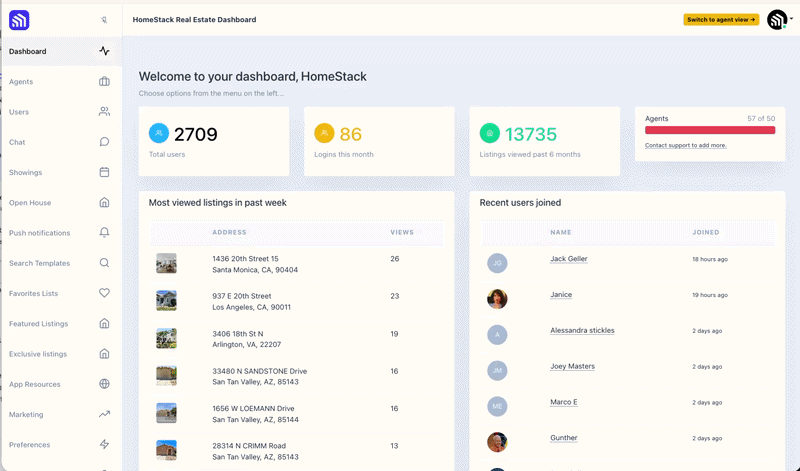
Task: Click the Showings calendar icon
Action: [x=104, y=172]
